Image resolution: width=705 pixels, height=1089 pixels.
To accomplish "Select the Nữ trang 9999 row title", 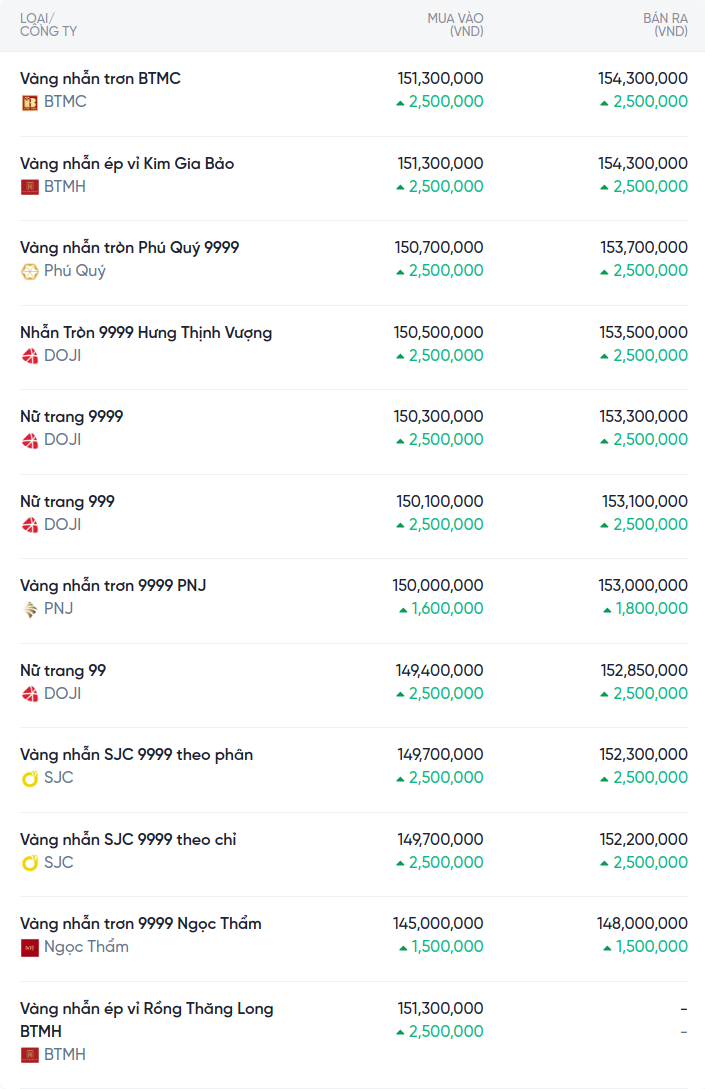I will point(71,416).
